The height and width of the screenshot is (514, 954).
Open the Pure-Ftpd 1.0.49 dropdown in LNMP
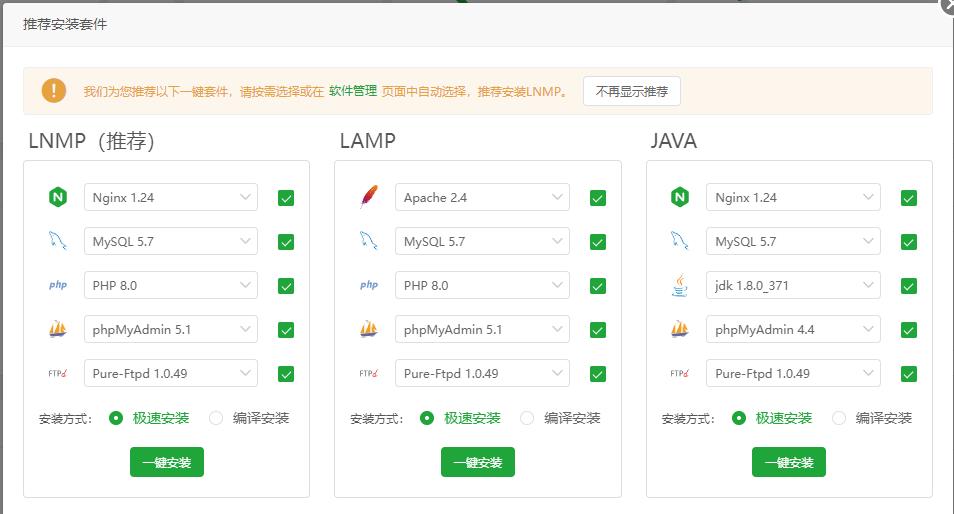[171, 373]
